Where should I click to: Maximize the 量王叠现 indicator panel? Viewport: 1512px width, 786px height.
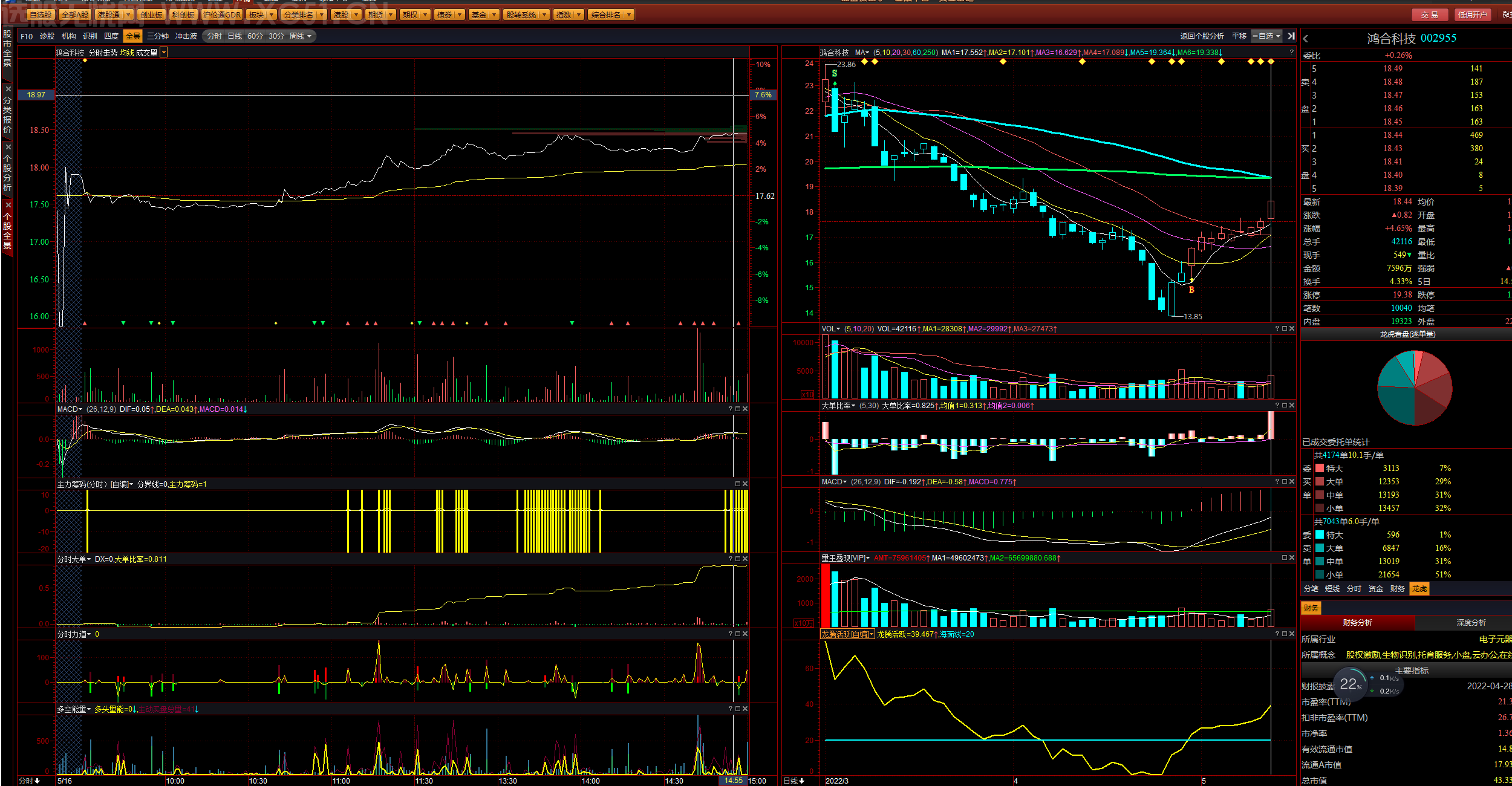(1285, 558)
